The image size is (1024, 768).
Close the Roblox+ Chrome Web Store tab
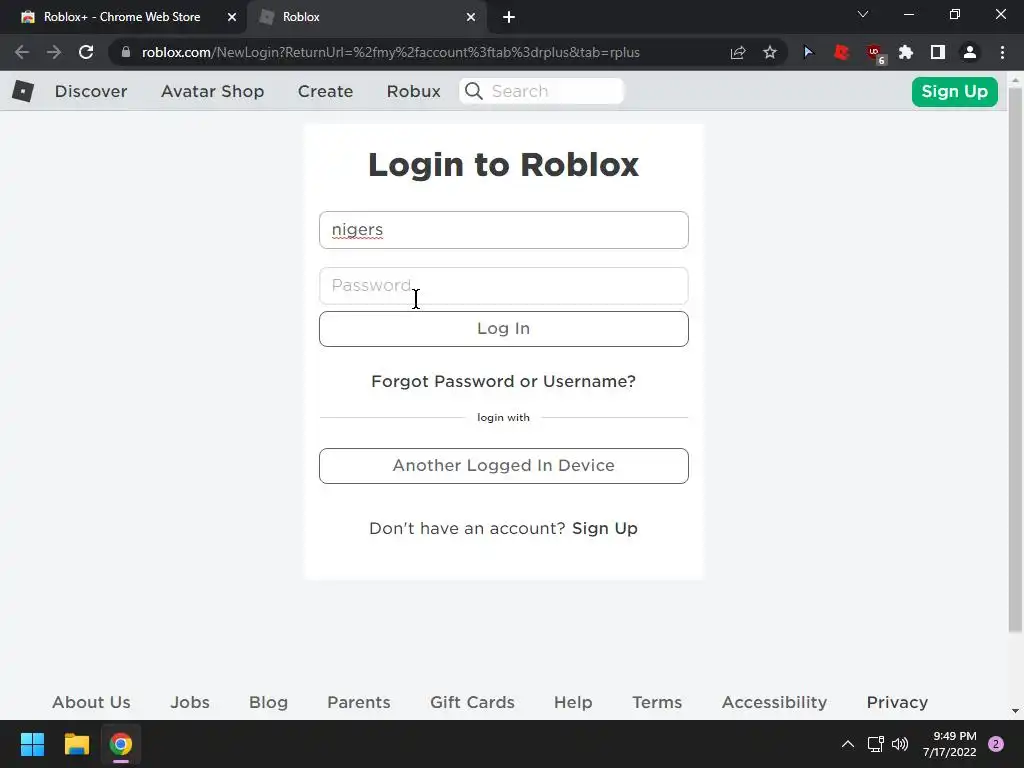click(232, 17)
